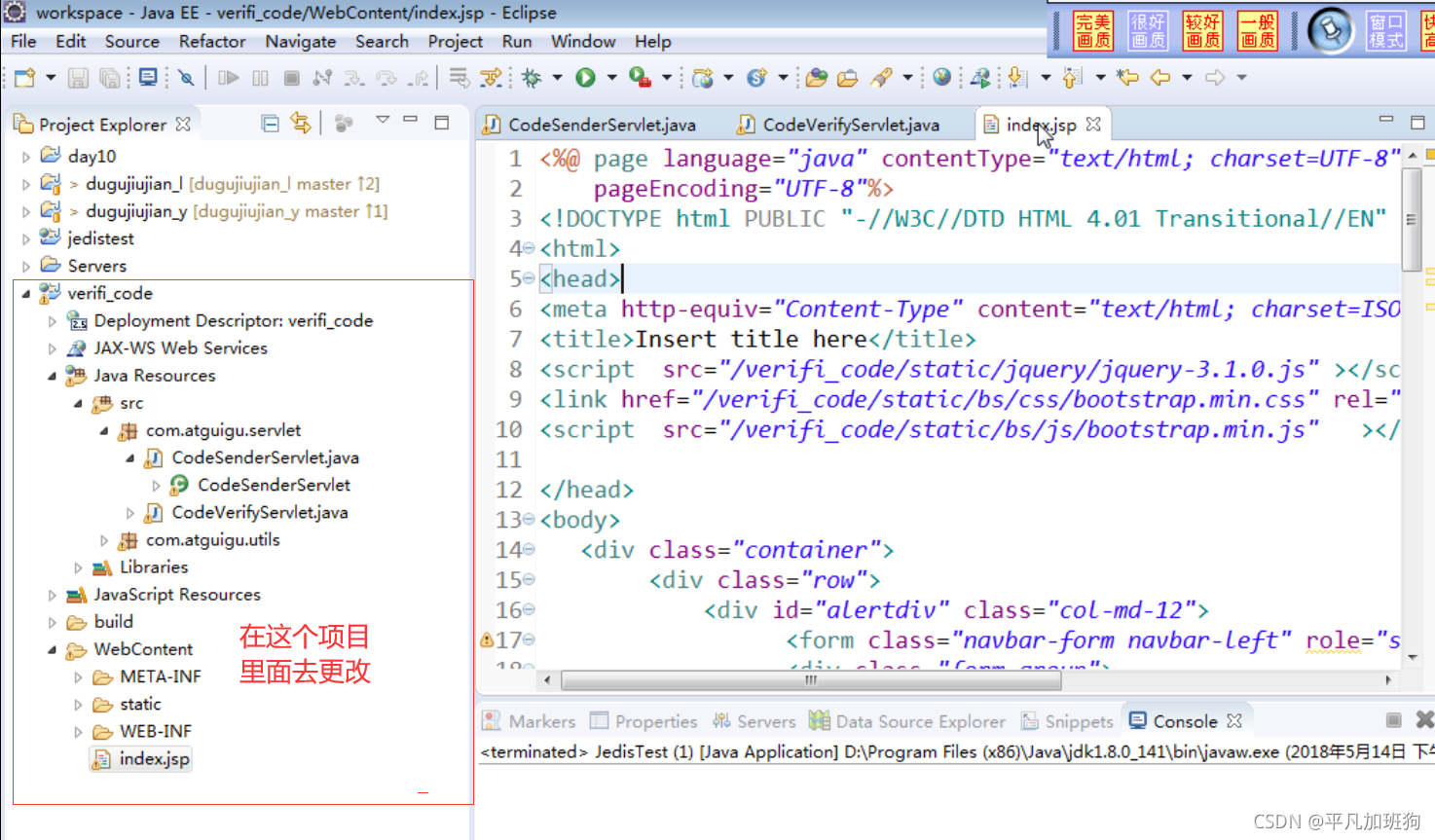Click the Terminate (stop) debug icon
The image size is (1435, 840).
pyautogui.click(x=291, y=78)
